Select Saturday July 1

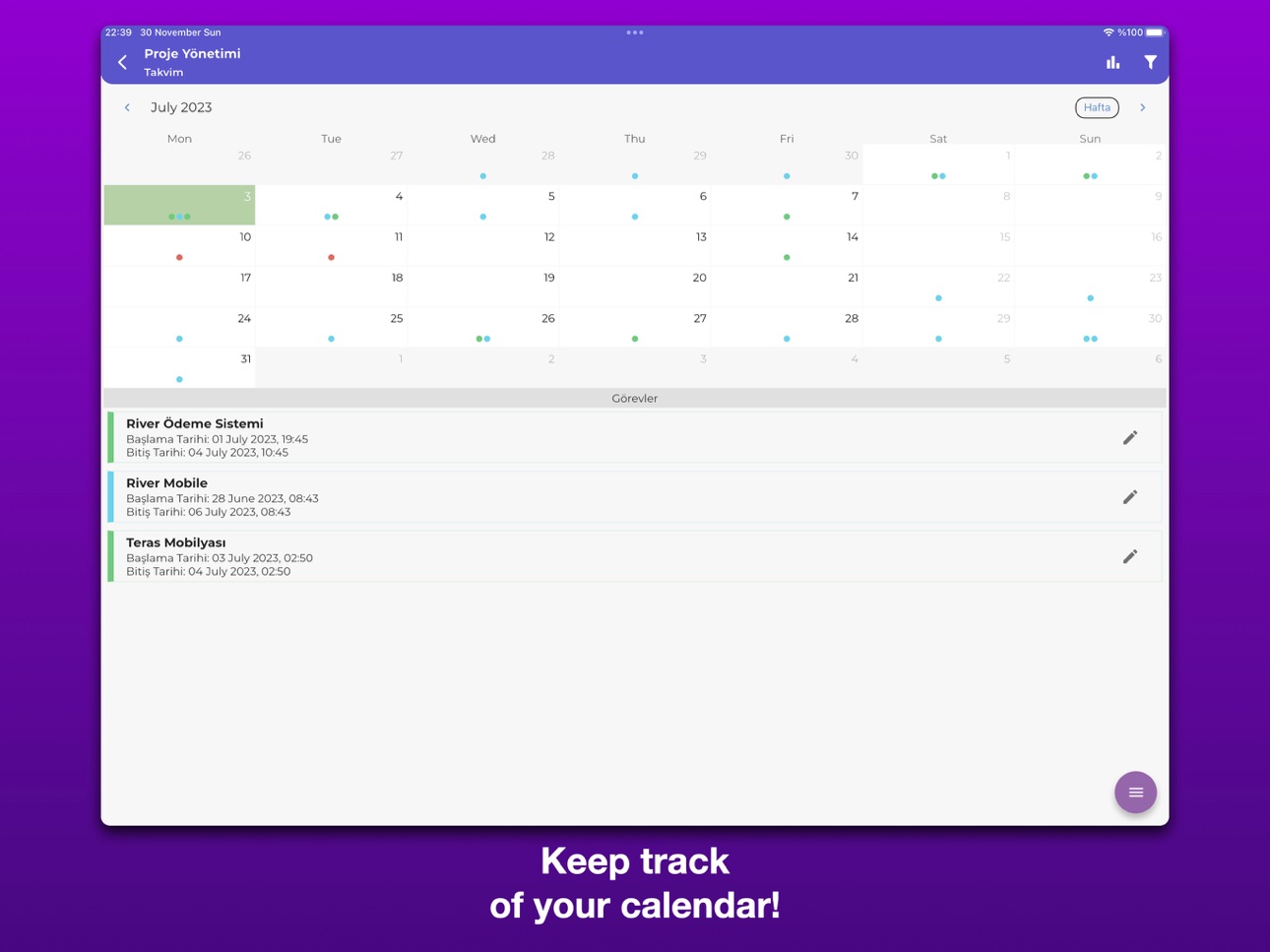938,164
